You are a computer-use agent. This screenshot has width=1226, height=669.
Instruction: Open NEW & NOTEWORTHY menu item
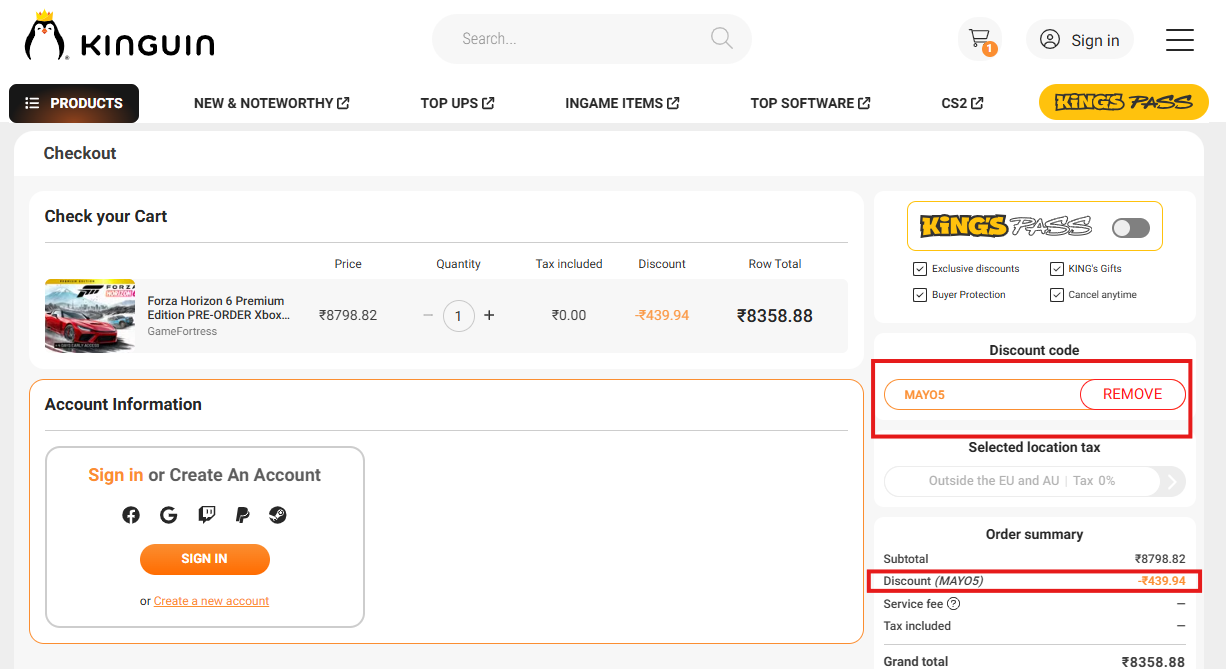coord(272,103)
